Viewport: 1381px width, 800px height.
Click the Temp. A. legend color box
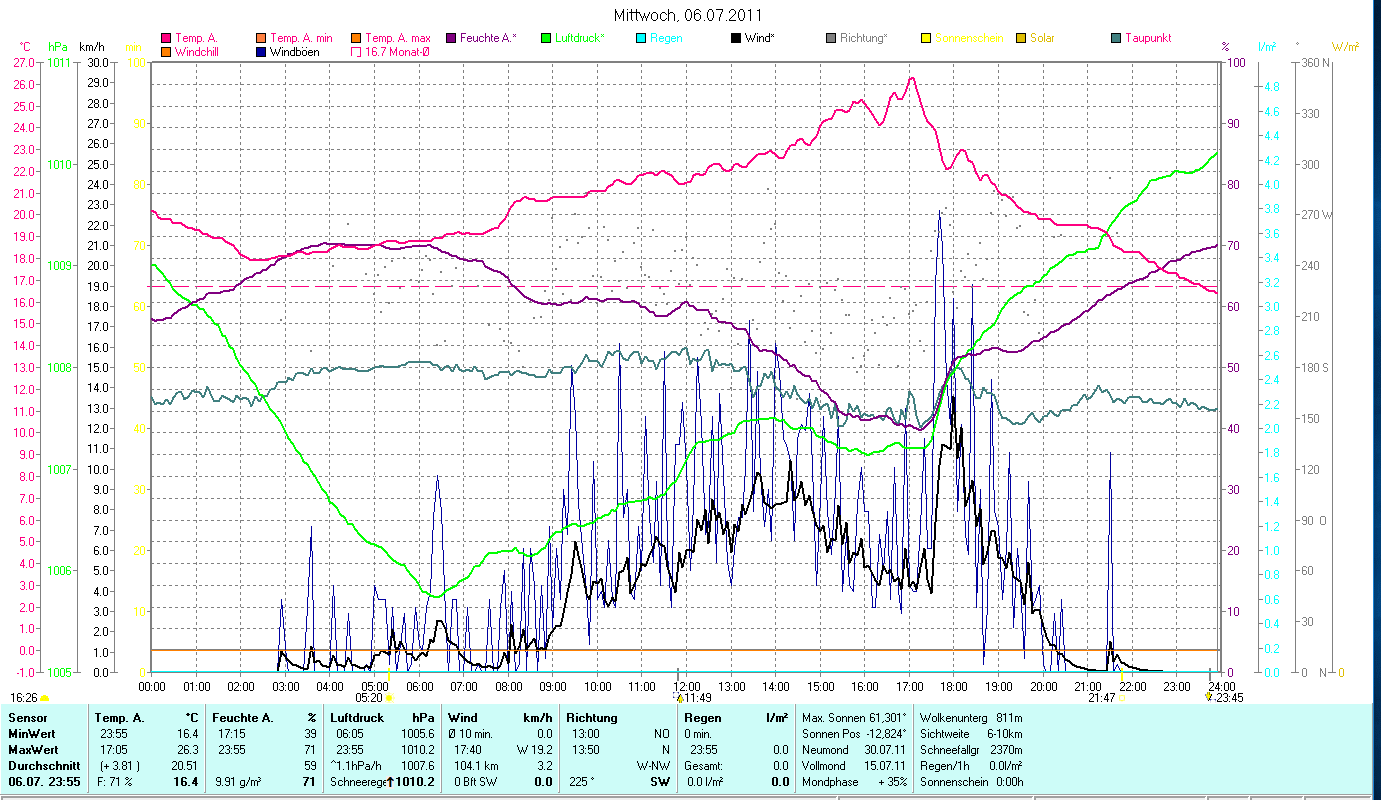(165, 38)
